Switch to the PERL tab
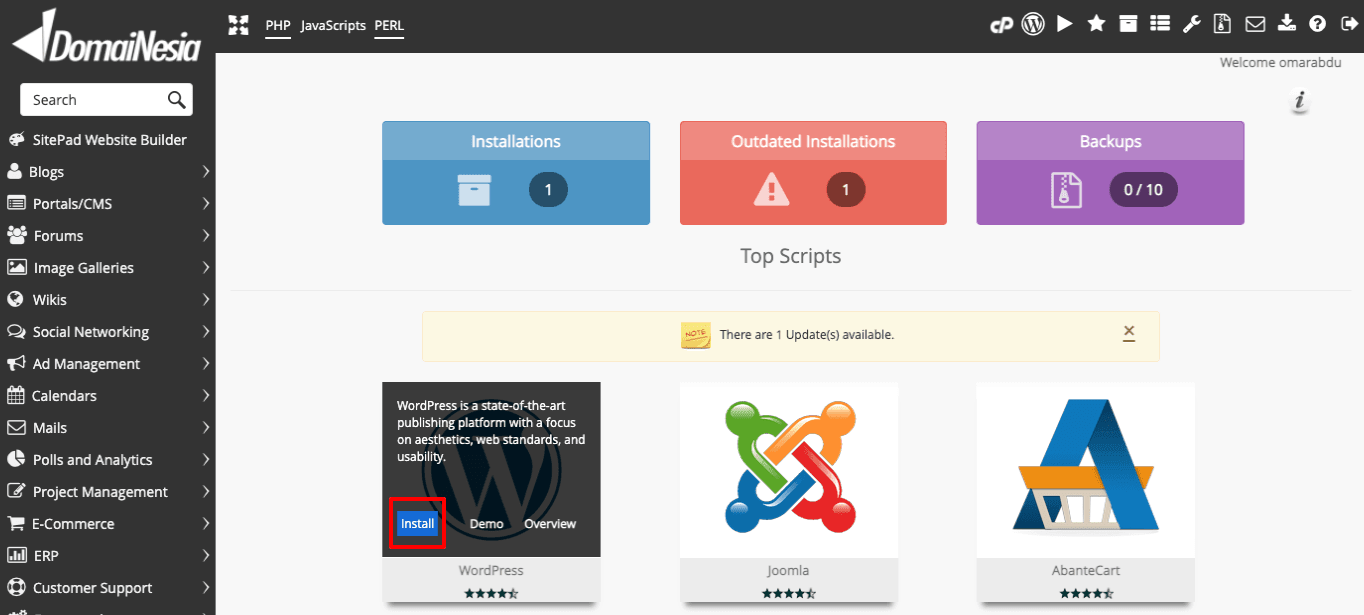Image resolution: width=1364 pixels, height=615 pixels. click(x=389, y=25)
